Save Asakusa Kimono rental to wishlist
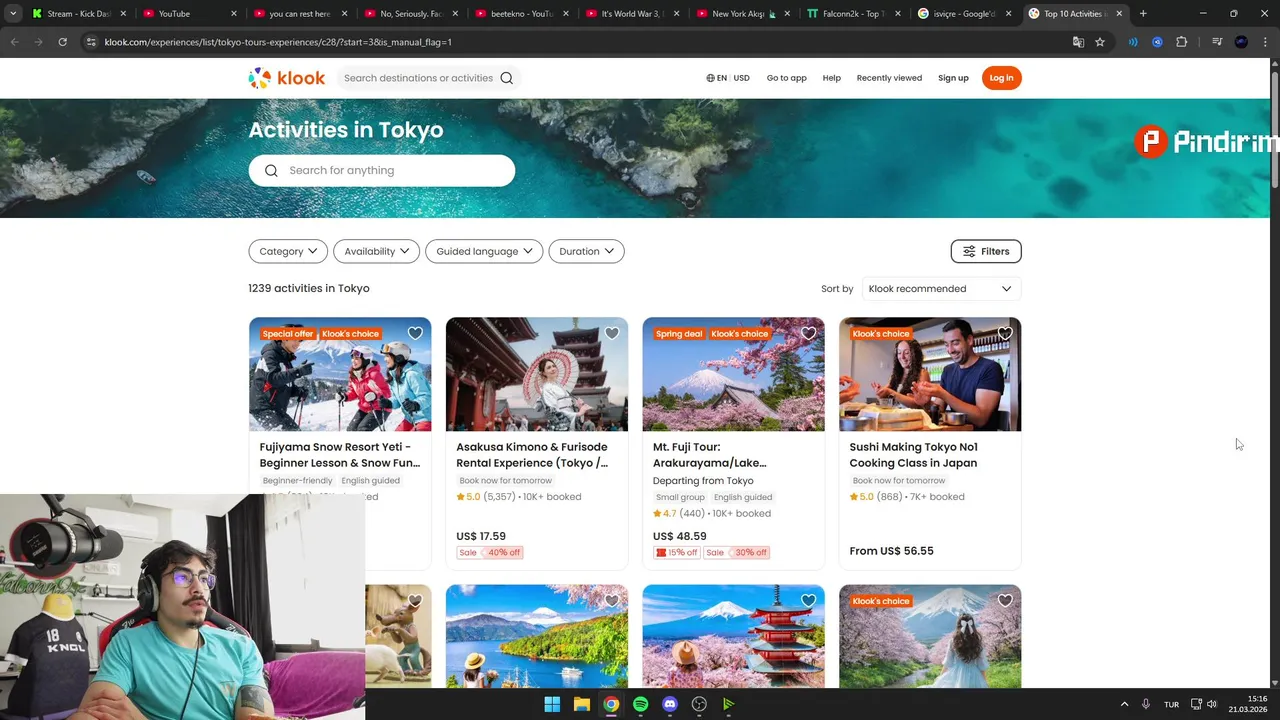Screen dimensions: 1280x720 pyautogui.click(x=612, y=333)
